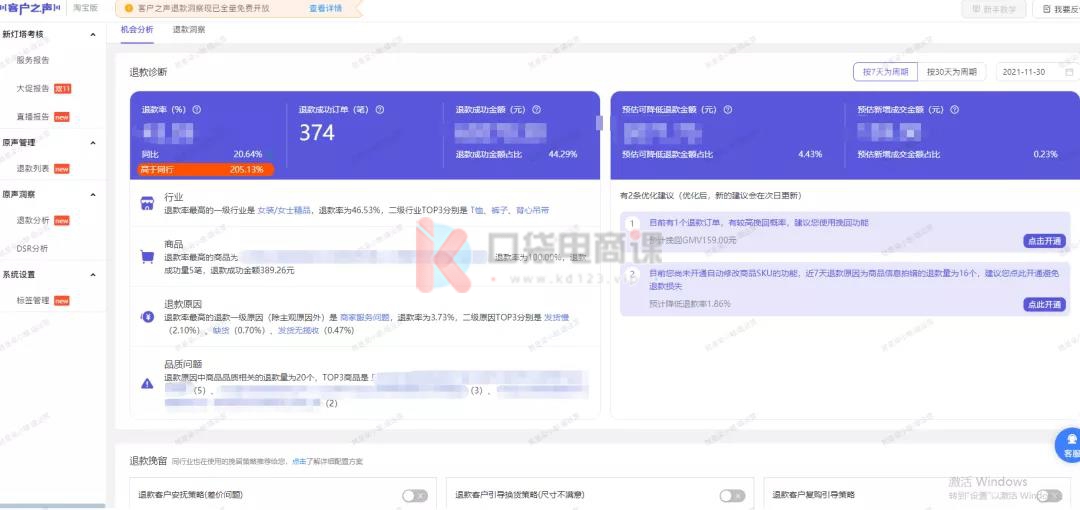This screenshot has height=510, width=1080.
Task: Click the calendar icon in date field
Action: coord(1070,72)
